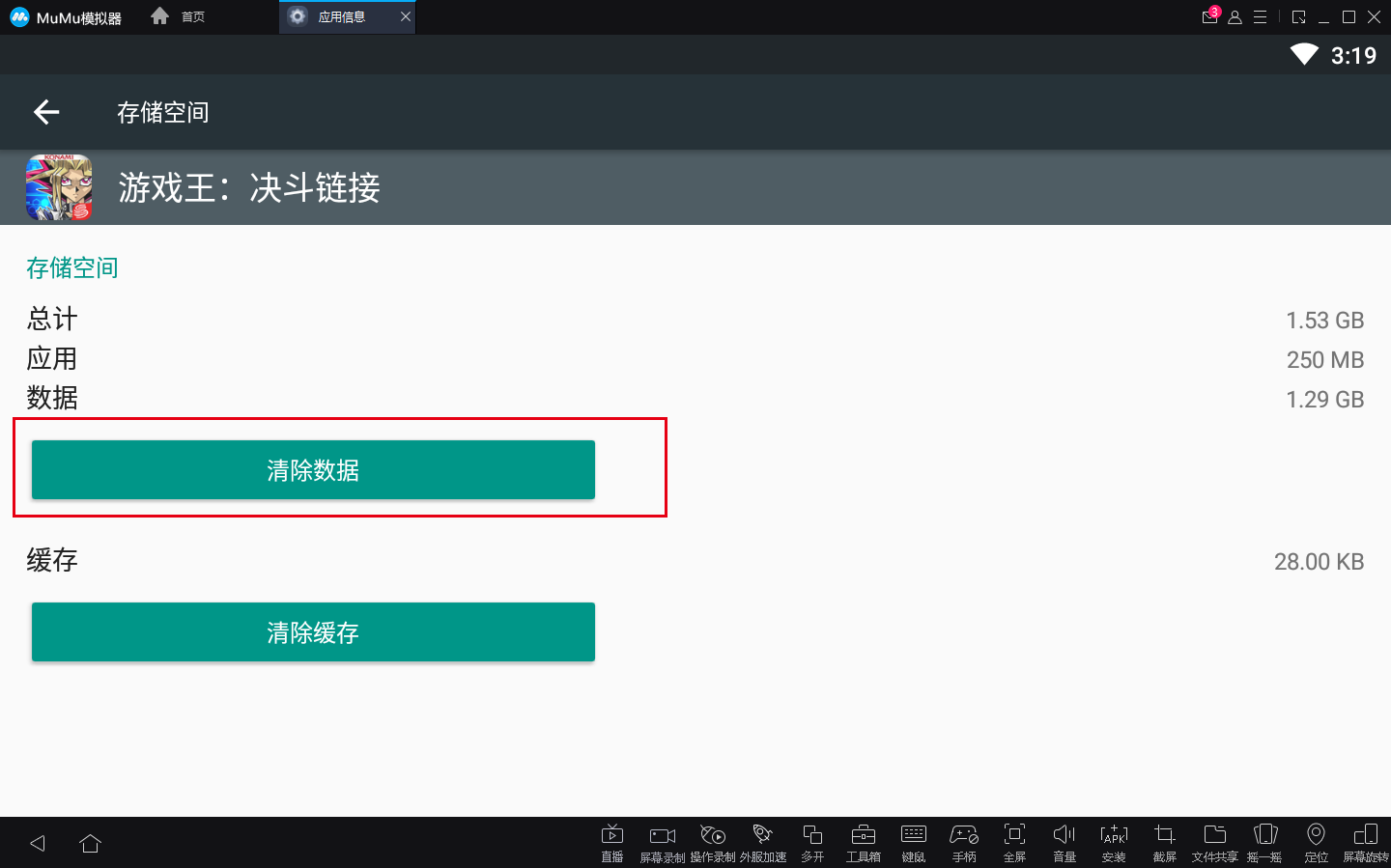
Task: Click the Android back triangle button
Action: (x=38, y=843)
